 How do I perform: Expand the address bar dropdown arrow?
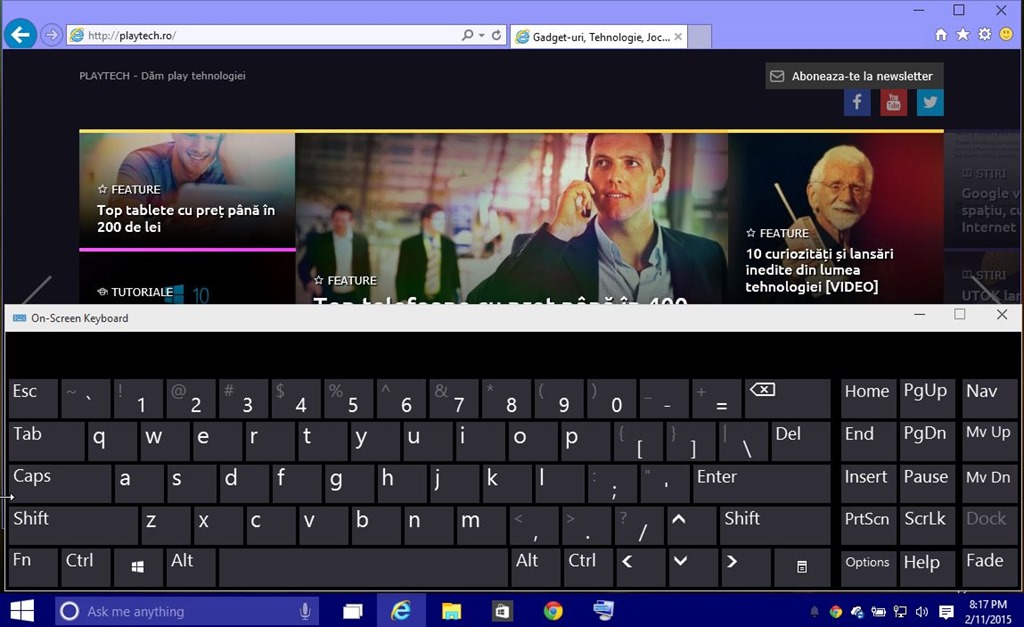pos(483,35)
